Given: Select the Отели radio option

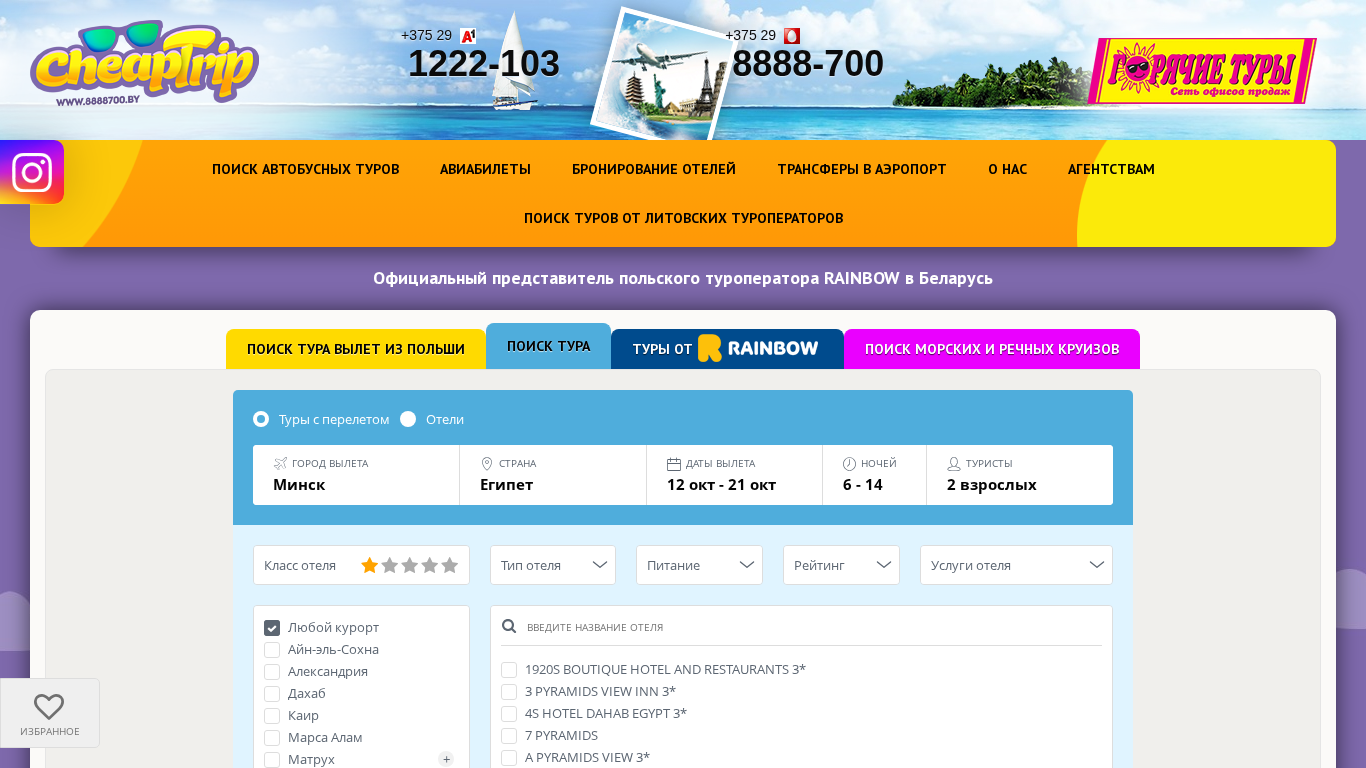Looking at the screenshot, I should tap(408, 419).
